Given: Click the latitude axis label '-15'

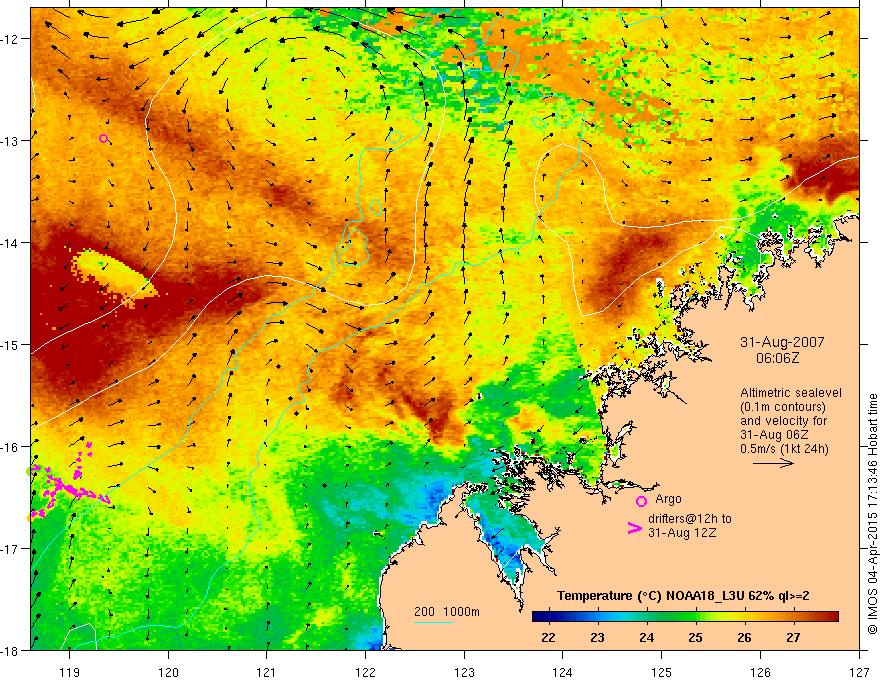Looking at the screenshot, I should (x=10, y=344).
